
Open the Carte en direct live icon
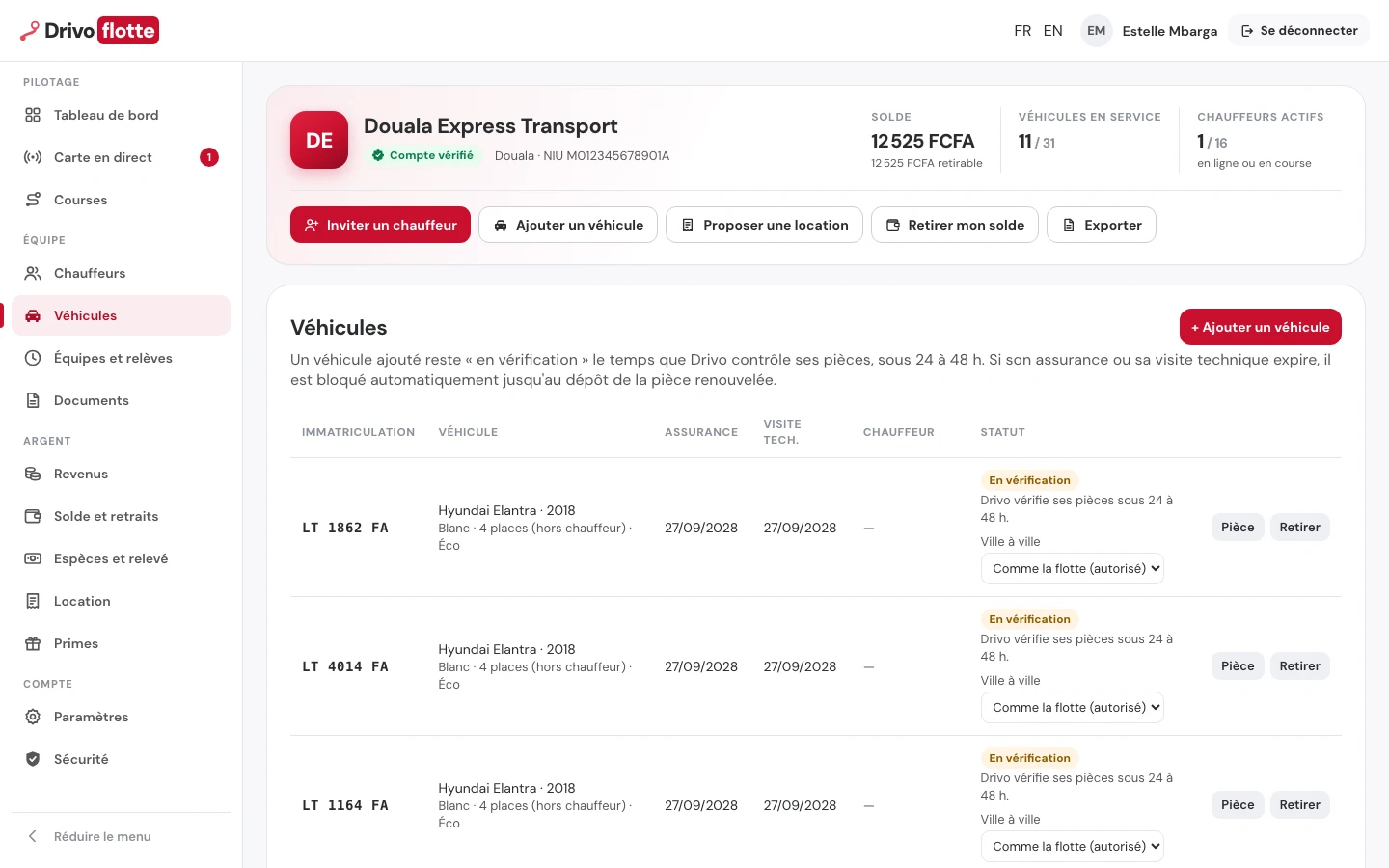[x=33, y=157]
